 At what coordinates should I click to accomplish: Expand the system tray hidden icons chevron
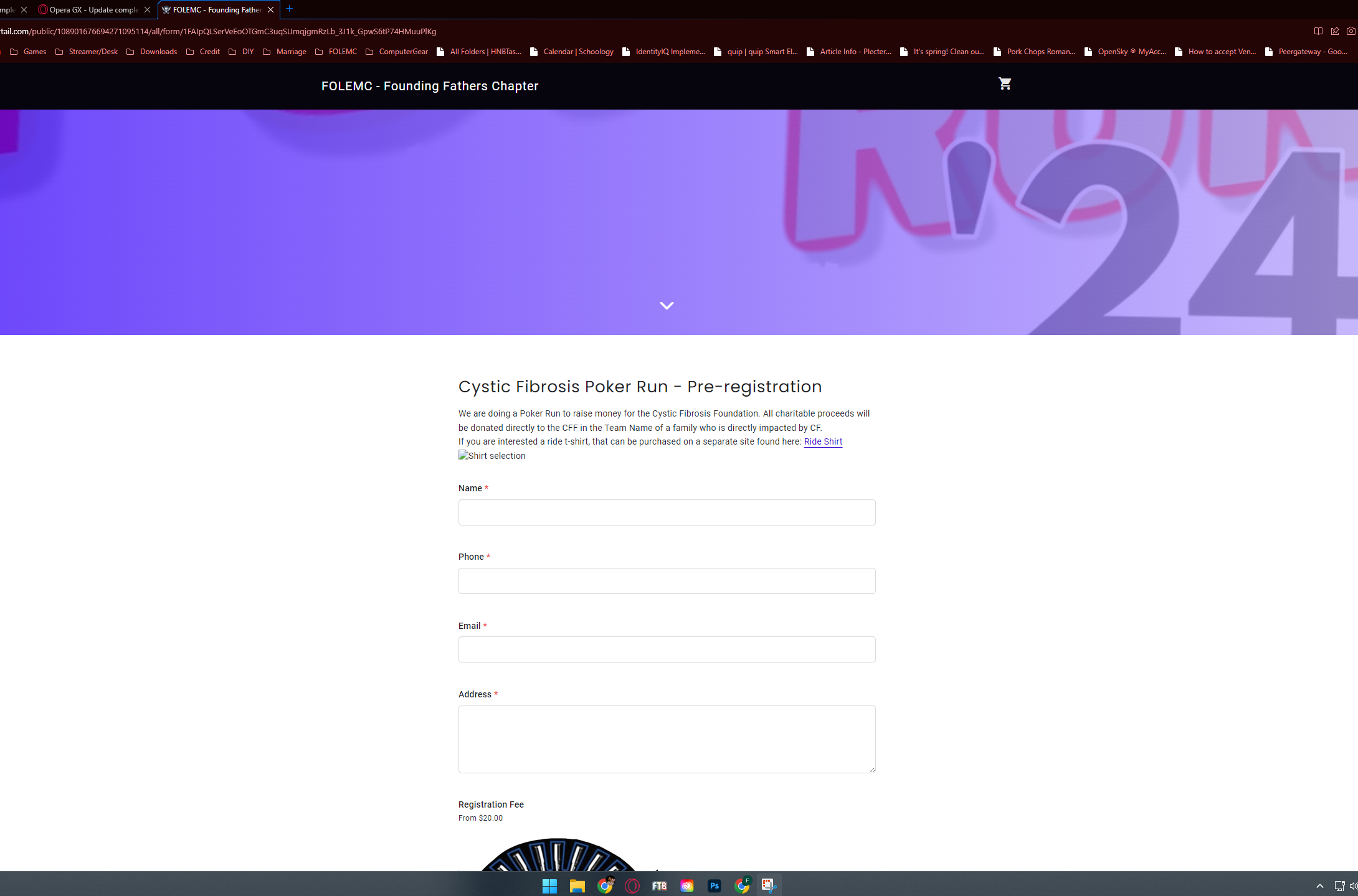pos(1319,886)
